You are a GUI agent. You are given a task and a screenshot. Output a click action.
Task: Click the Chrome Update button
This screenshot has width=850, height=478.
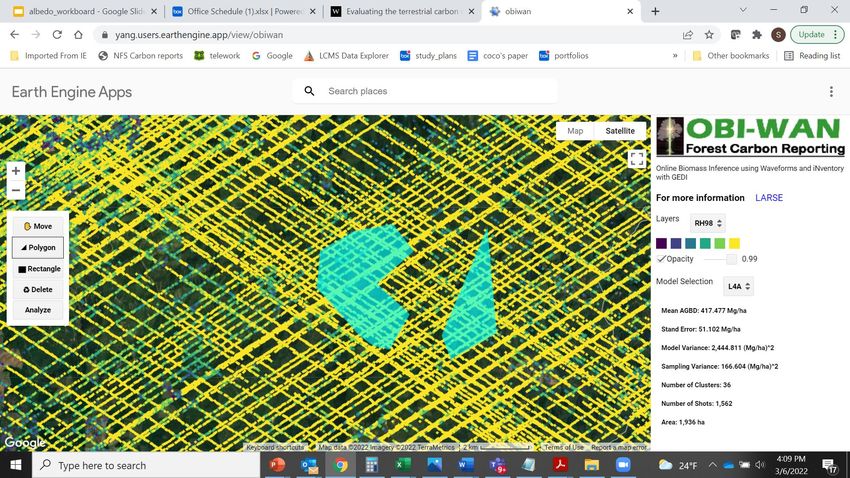coord(817,35)
